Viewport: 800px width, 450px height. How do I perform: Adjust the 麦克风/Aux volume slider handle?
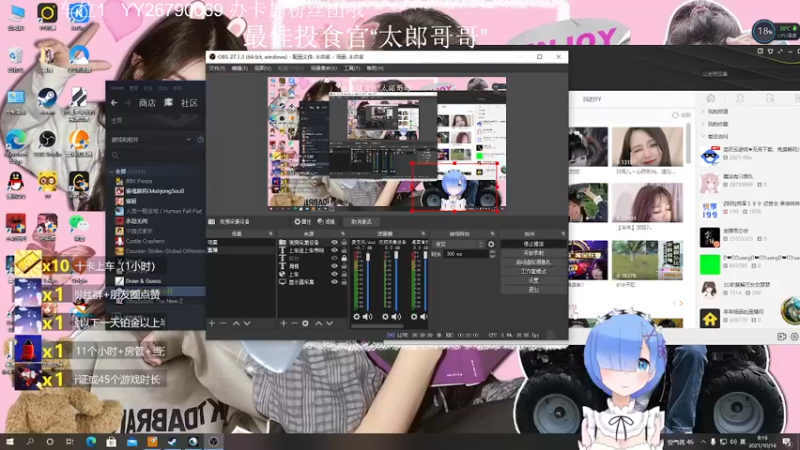point(368,257)
